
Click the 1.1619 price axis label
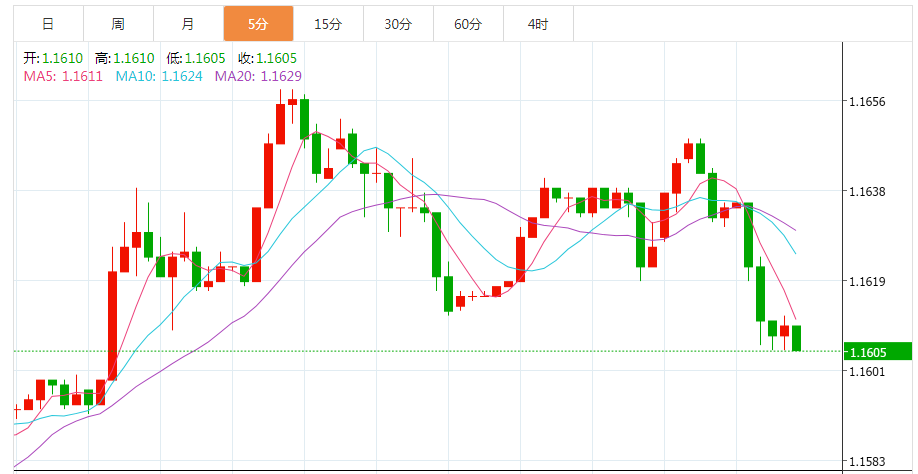click(x=868, y=281)
